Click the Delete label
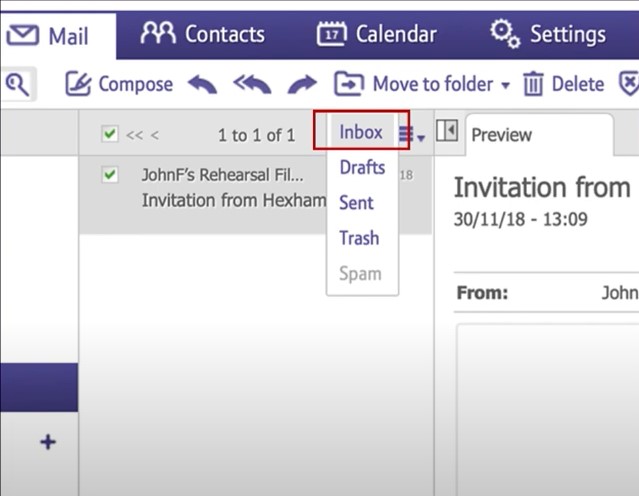Image resolution: width=639 pixels, height=496 pixels. [578, 84]
